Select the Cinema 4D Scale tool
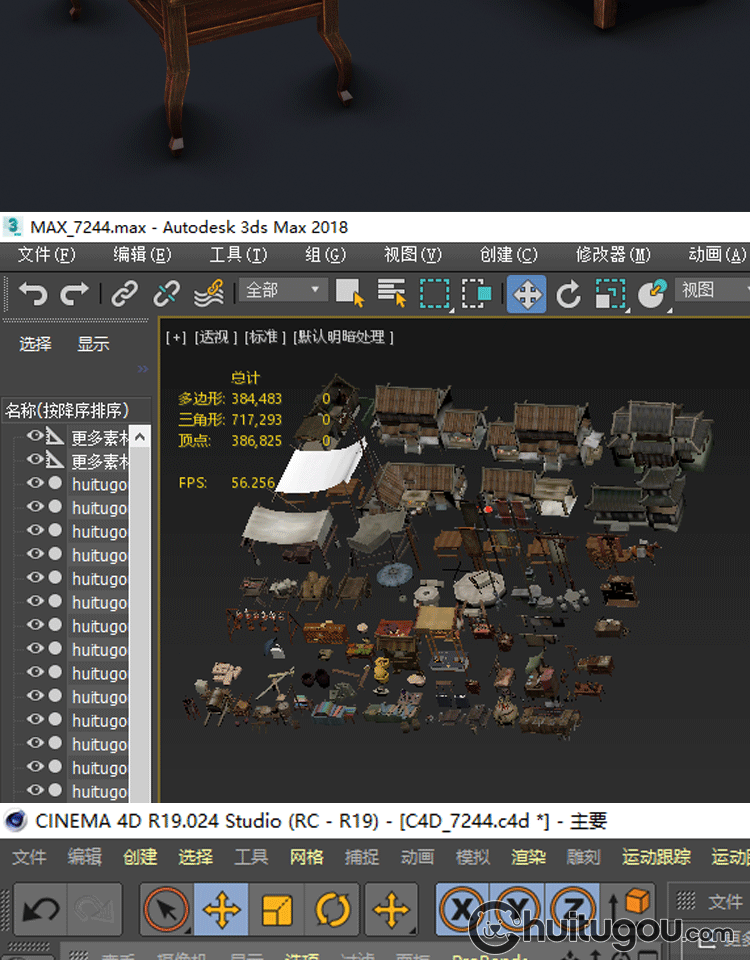Viewport: 750px width, 960px height. click(x=276, y=910)
